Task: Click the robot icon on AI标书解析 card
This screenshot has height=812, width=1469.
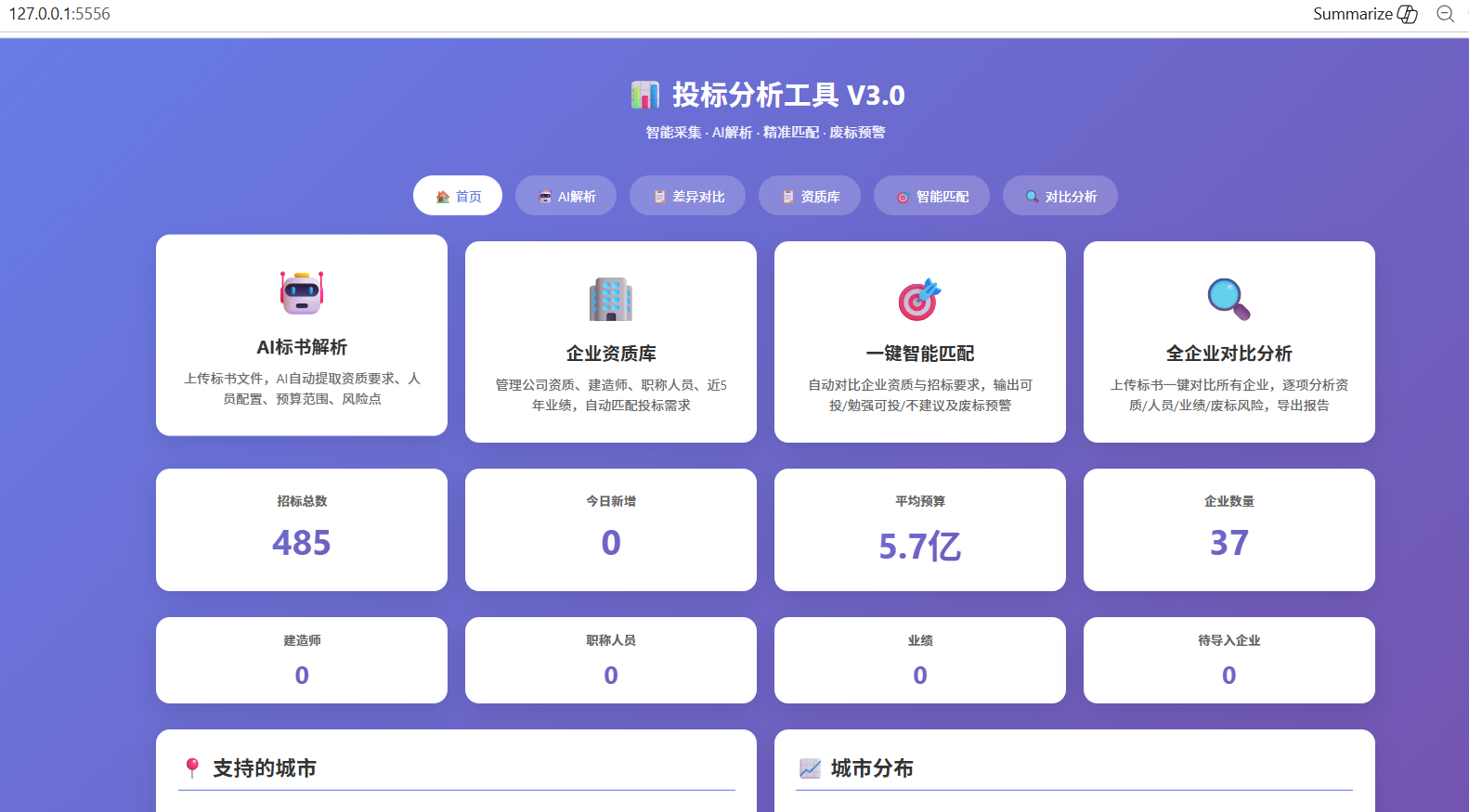Action: click(302, 292)
